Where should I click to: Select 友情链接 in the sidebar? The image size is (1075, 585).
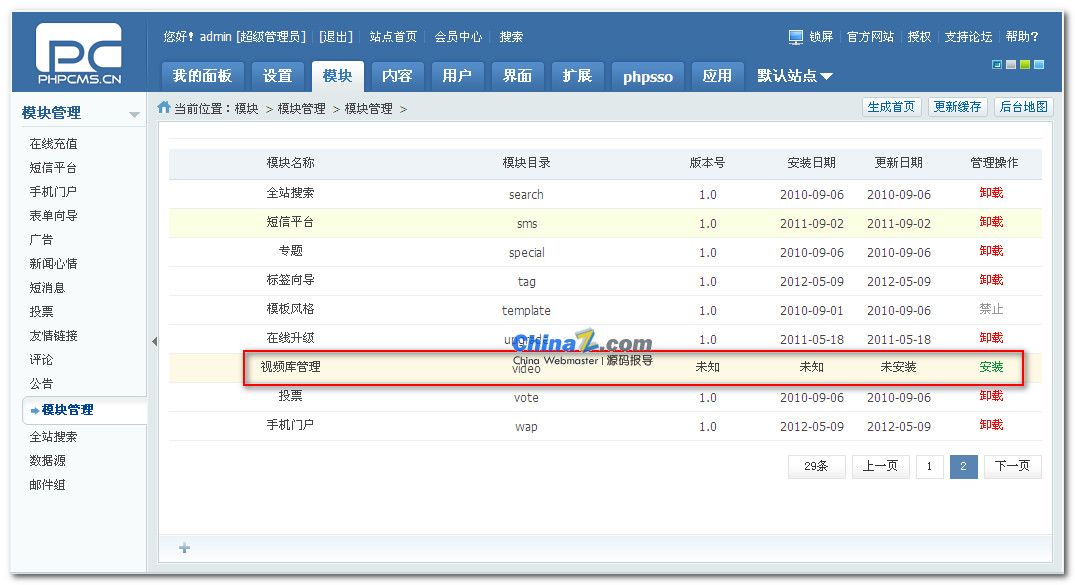(53, 336)
